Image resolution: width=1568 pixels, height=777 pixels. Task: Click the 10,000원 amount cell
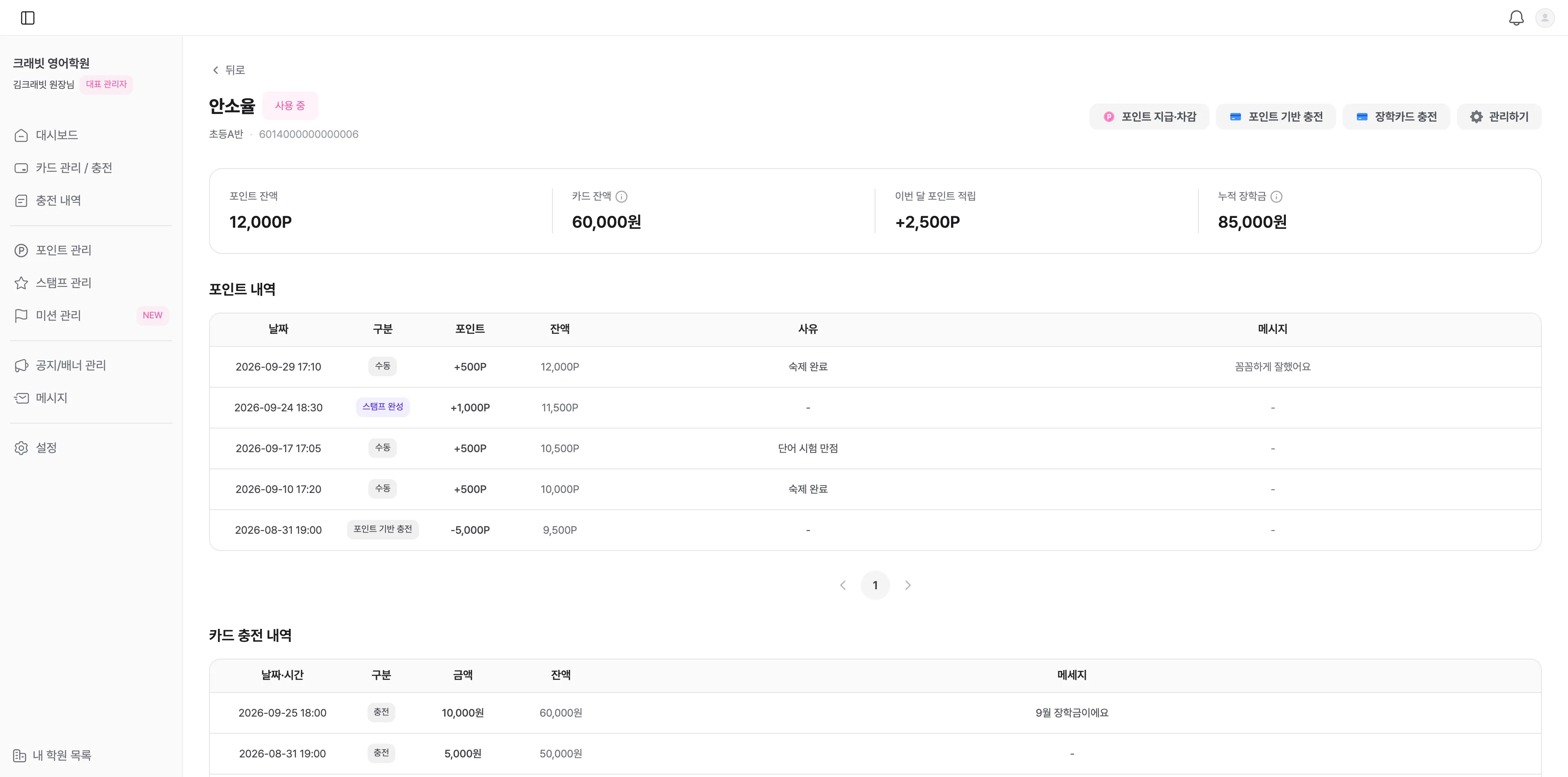463,713
